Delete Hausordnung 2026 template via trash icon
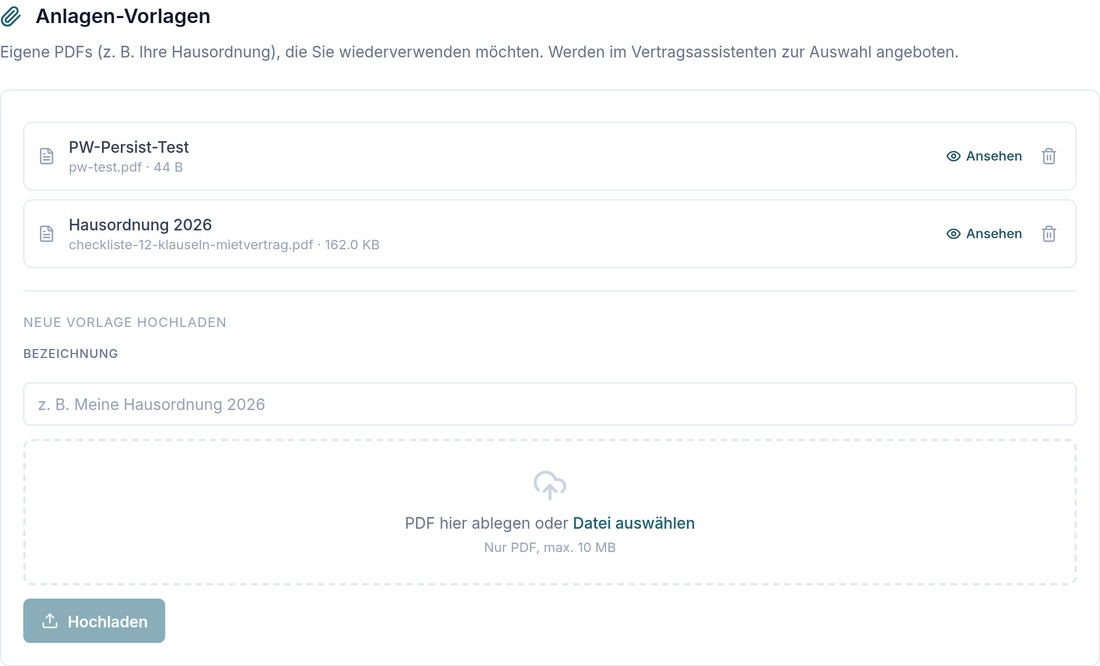 coord(1049,234)
